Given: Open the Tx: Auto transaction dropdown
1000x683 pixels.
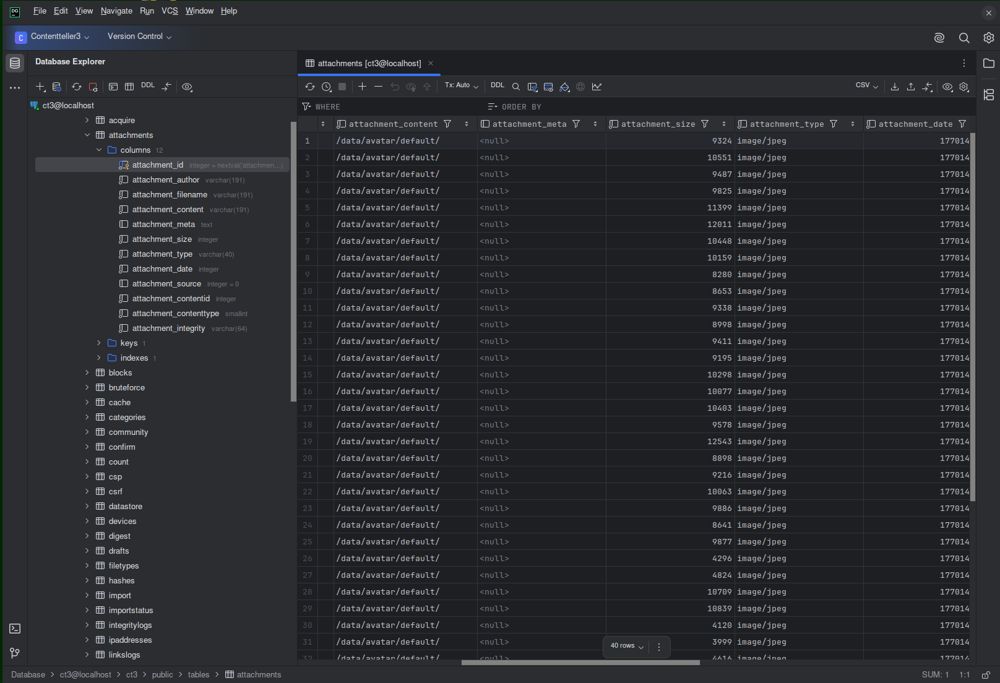Looking at the screenshot, I should [461, 85].
